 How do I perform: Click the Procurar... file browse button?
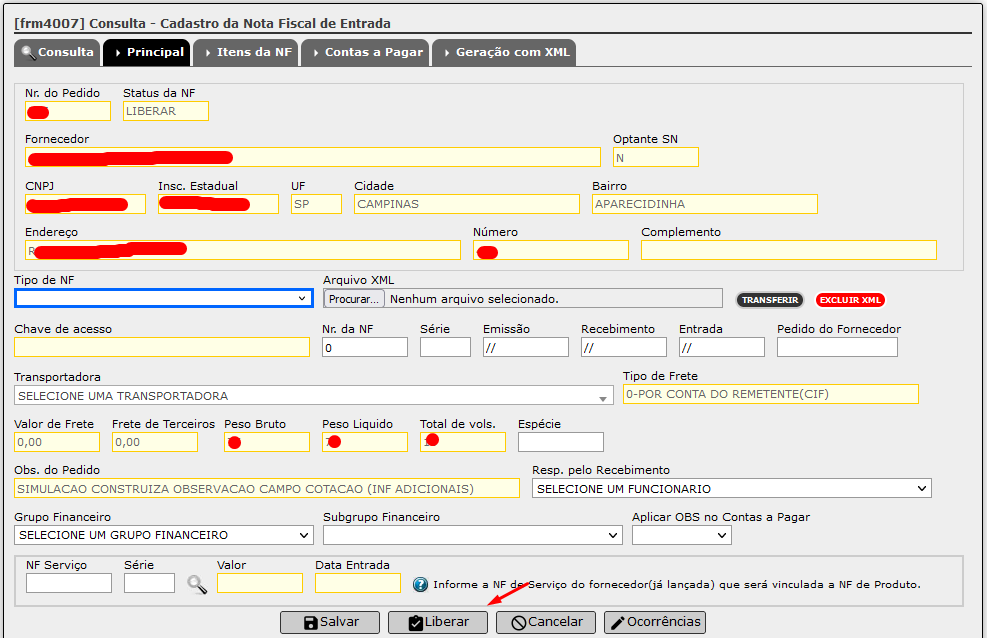coord(354,299)
